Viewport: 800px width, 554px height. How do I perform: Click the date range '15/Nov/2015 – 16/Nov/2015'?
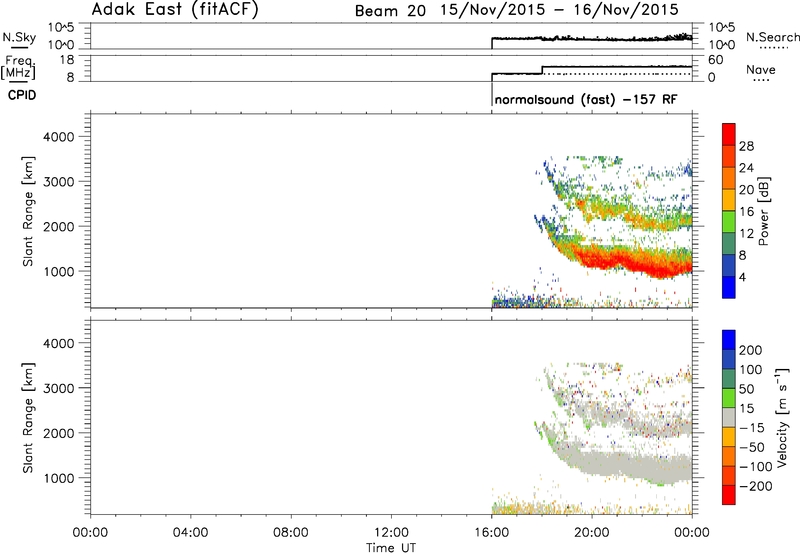559,10
